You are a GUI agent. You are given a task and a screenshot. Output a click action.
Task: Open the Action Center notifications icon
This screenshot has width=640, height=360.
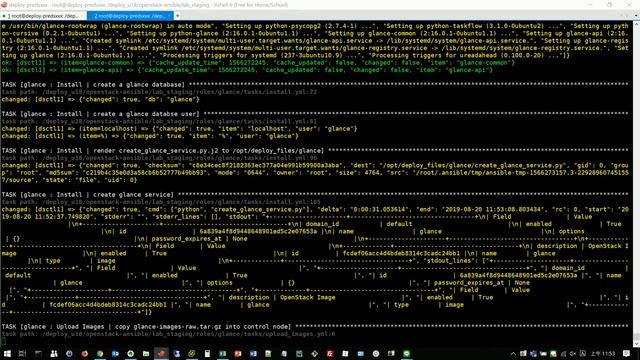[627, 353]
